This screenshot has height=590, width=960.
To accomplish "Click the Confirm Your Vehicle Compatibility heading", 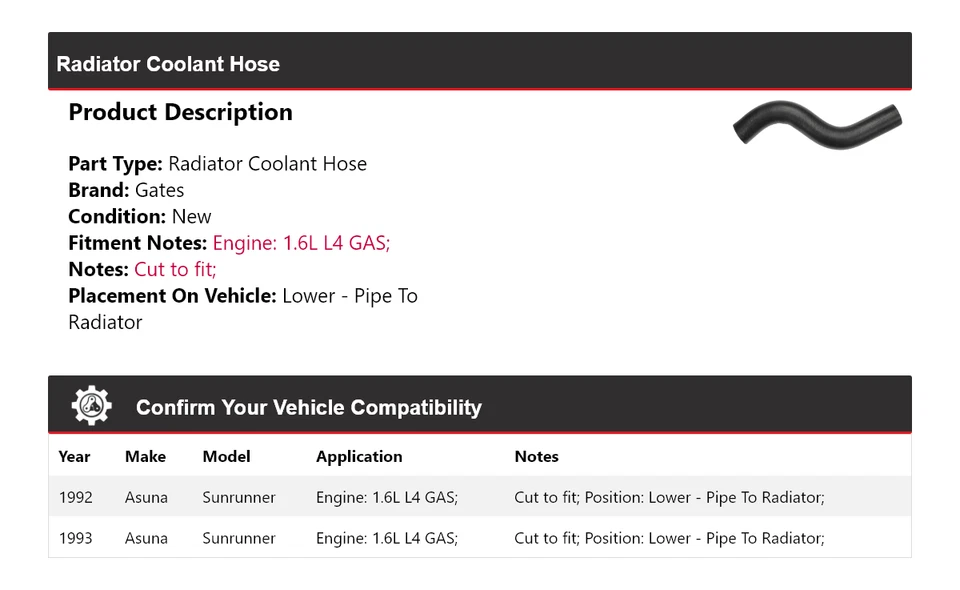I will (x=308, y=408).
